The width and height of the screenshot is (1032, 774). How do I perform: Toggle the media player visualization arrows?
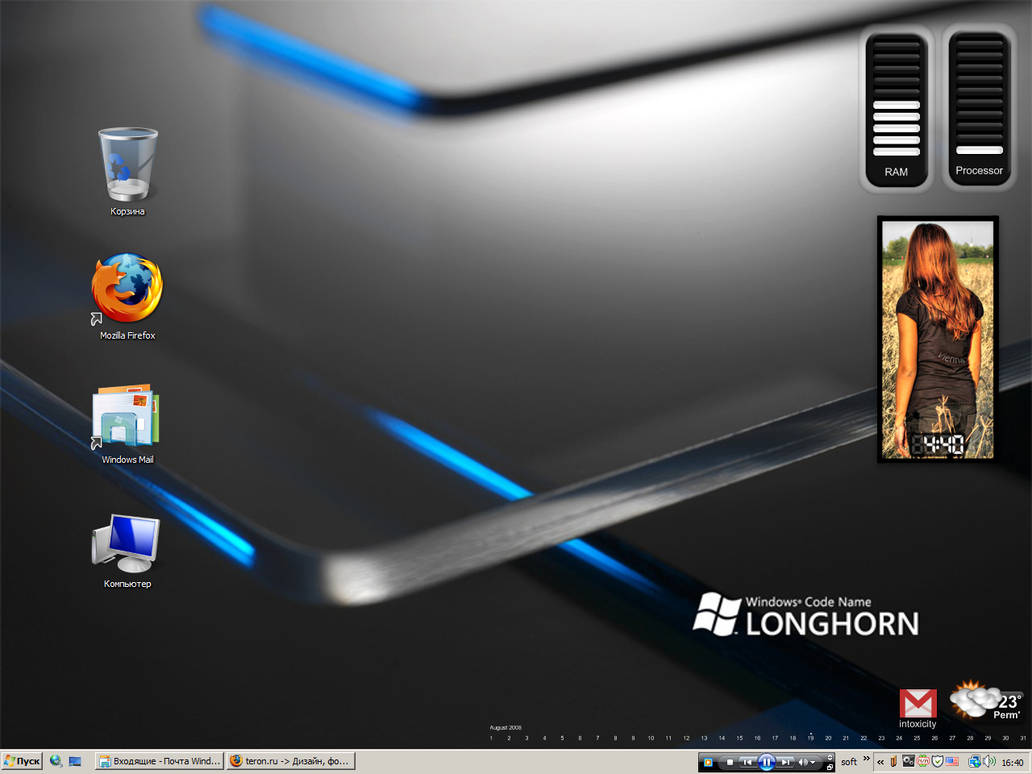[x=829, y=758]
